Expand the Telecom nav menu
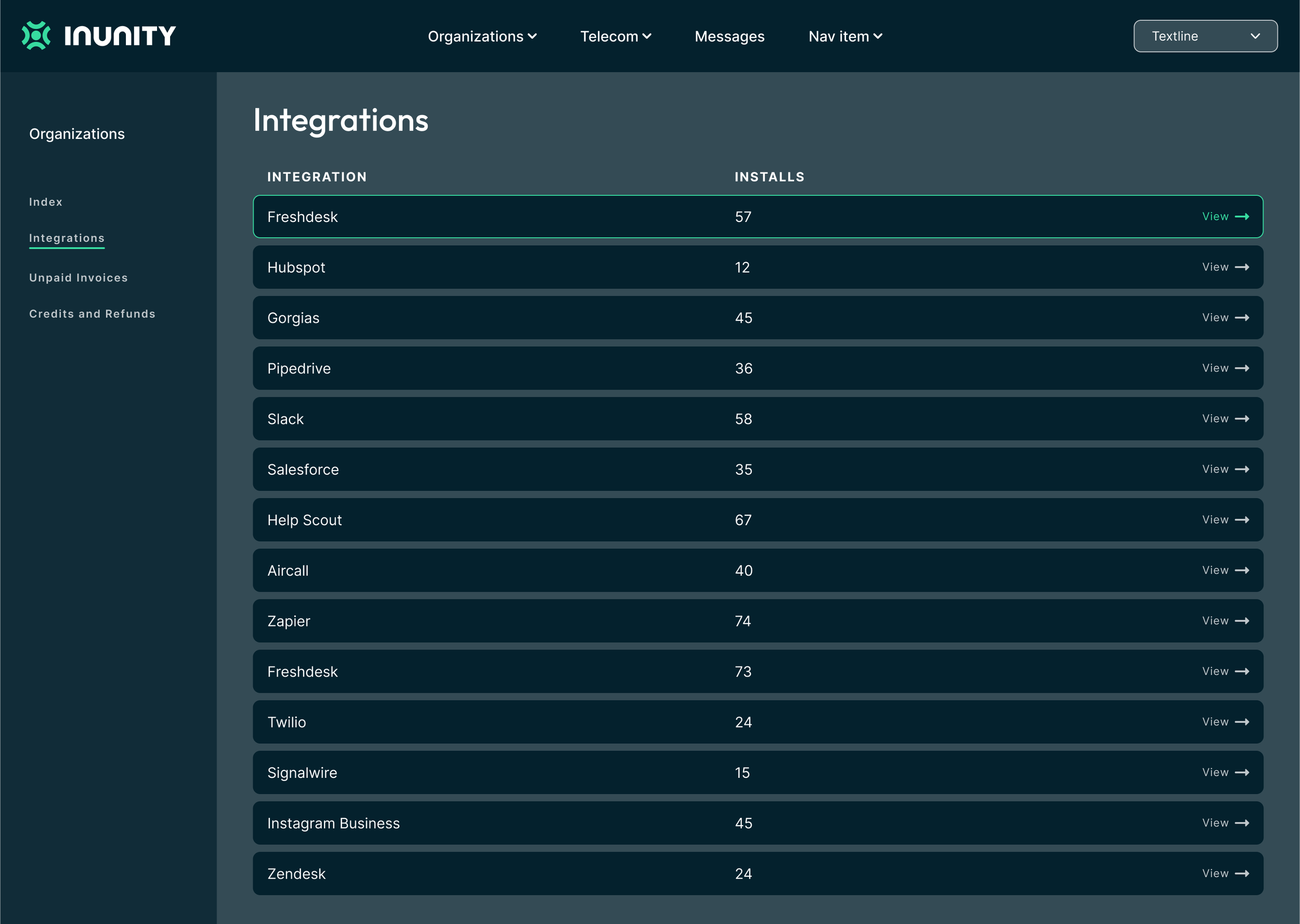 616,36
